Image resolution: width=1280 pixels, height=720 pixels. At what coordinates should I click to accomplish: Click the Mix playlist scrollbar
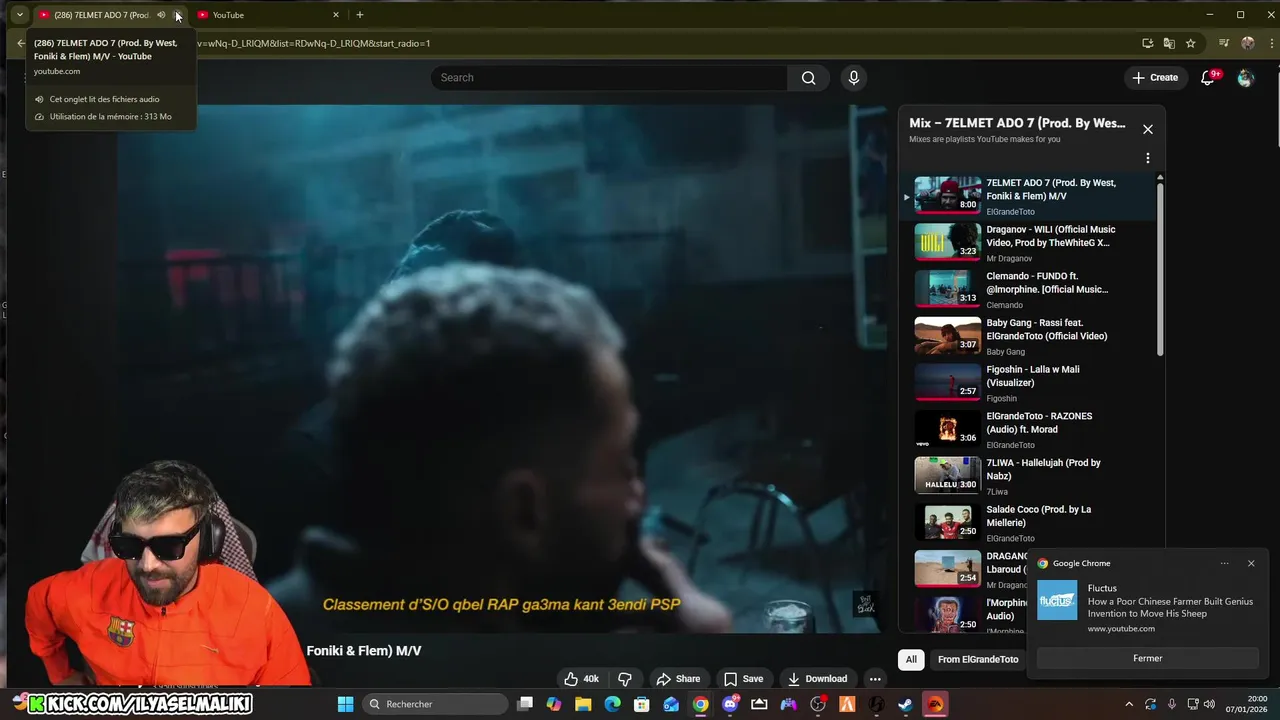[x=1160, y=268]
